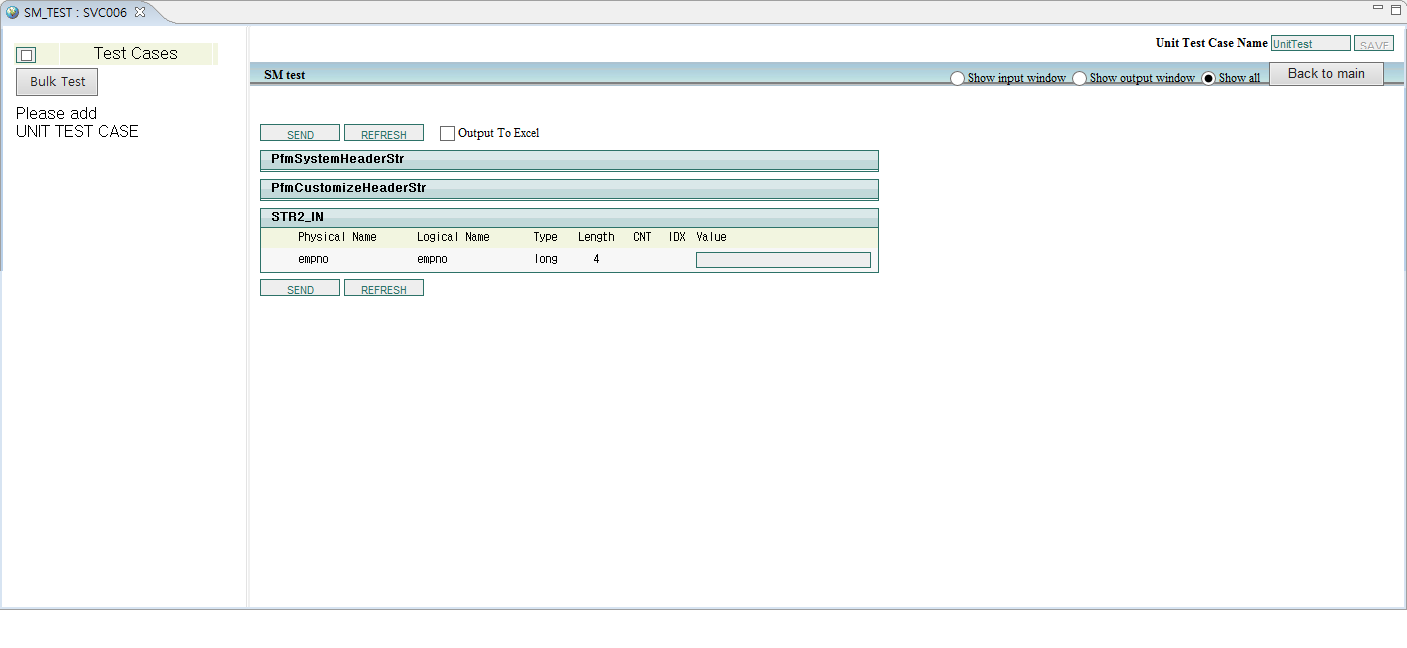The image size is (1407, 648).
Task: Select the Show output window option
Action: pyautogui.click(x=1079, y=77)
